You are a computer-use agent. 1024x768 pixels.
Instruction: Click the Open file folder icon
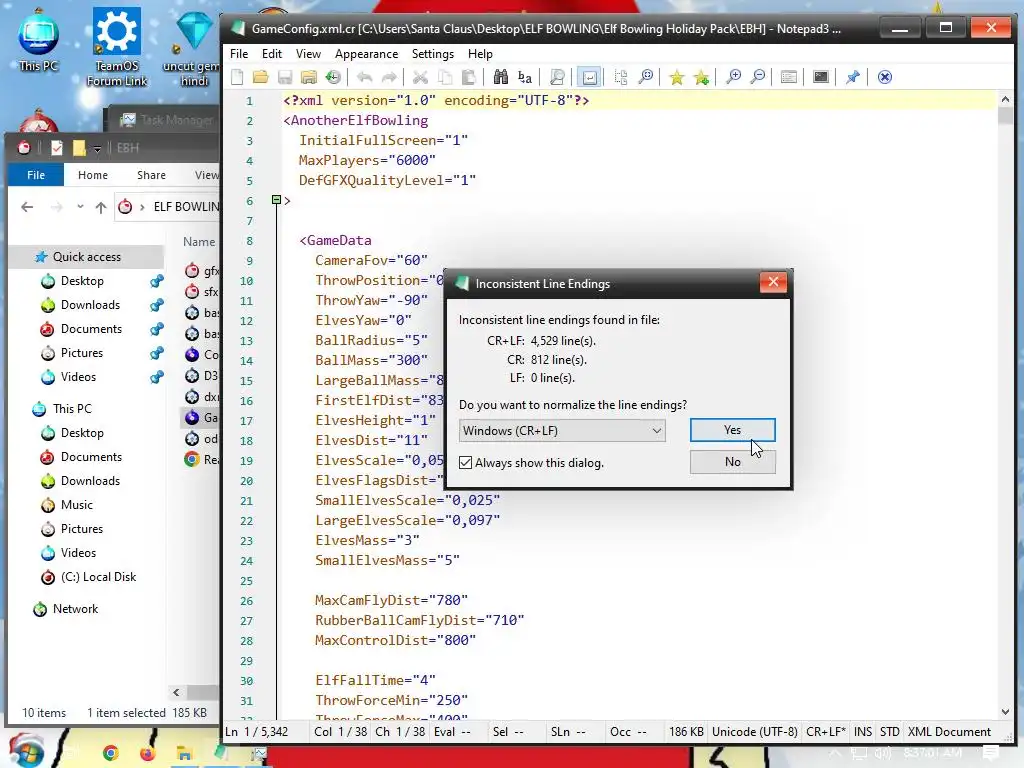click(x=261, y=77)
